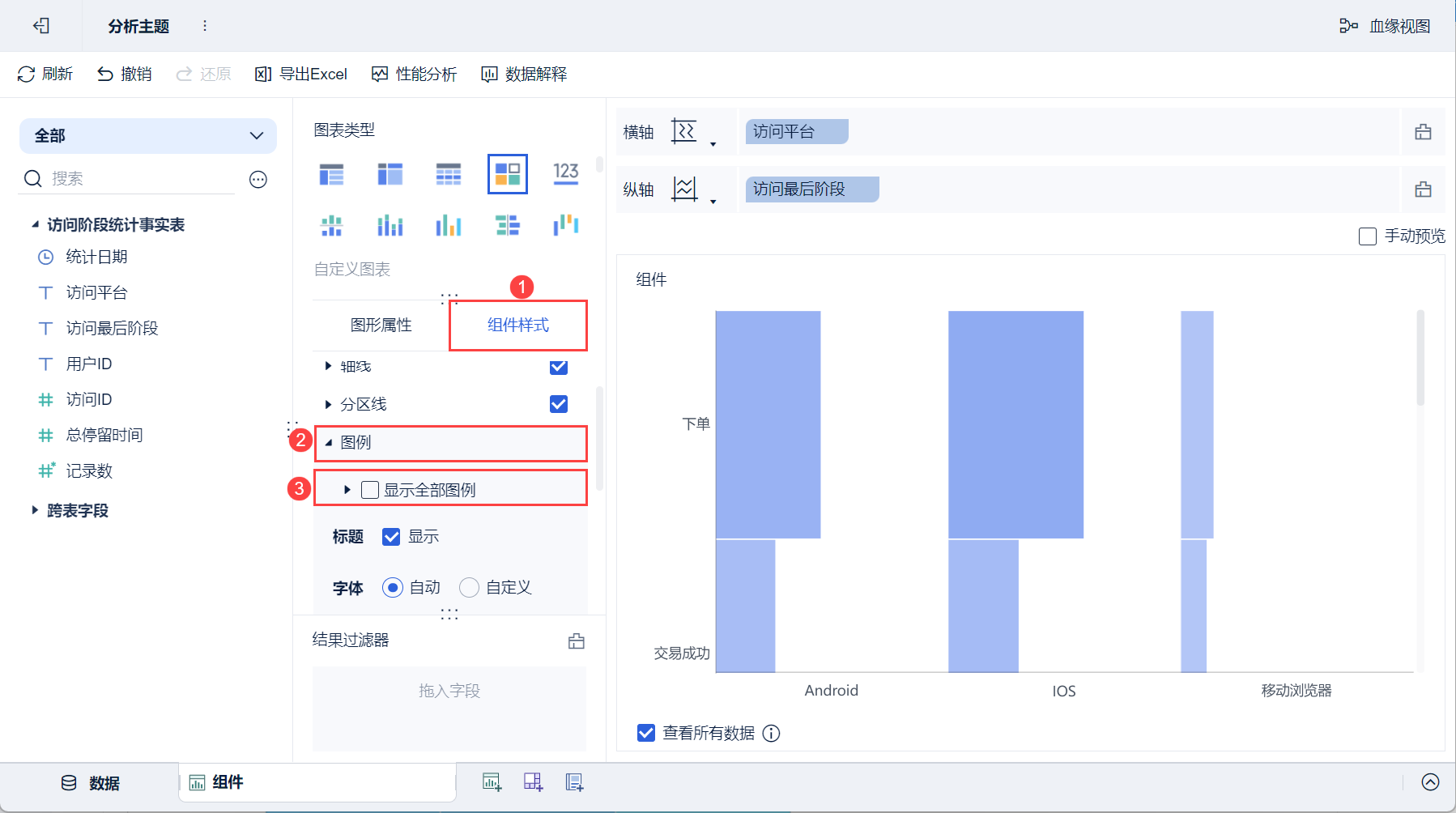Select the 用户ID field
This screenshot has height=813, width=1456.
(x=88, y=364)
